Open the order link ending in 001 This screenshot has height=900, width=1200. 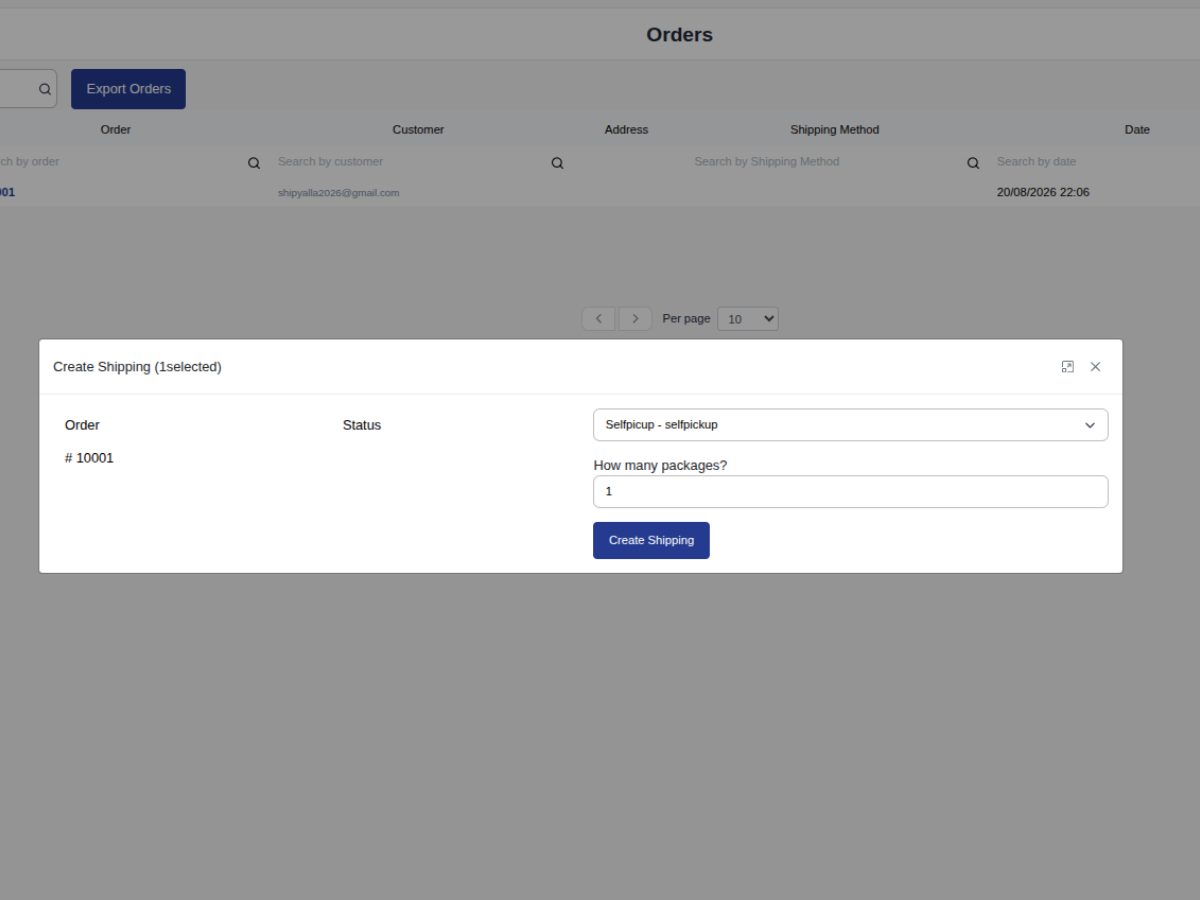pos(7,192)
